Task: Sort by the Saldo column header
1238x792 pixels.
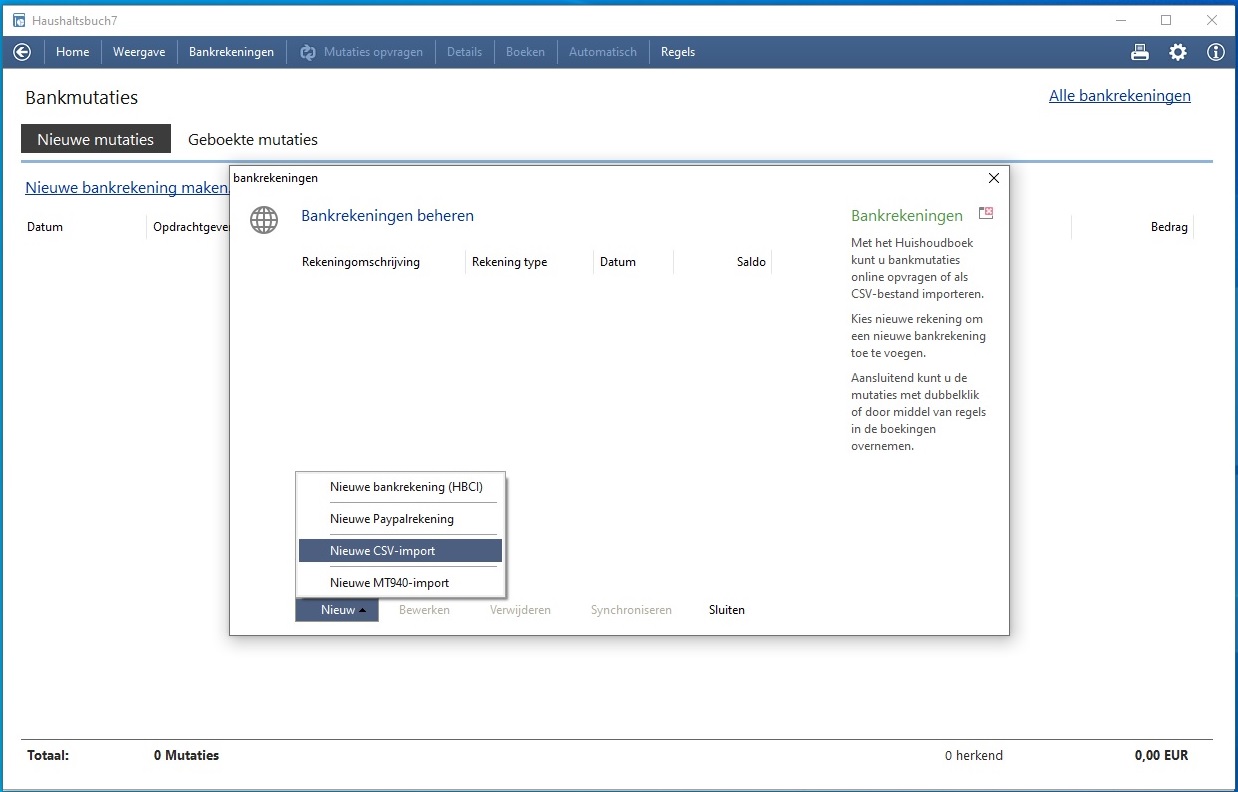Action: pyautogui.click(x=751, y=262)
